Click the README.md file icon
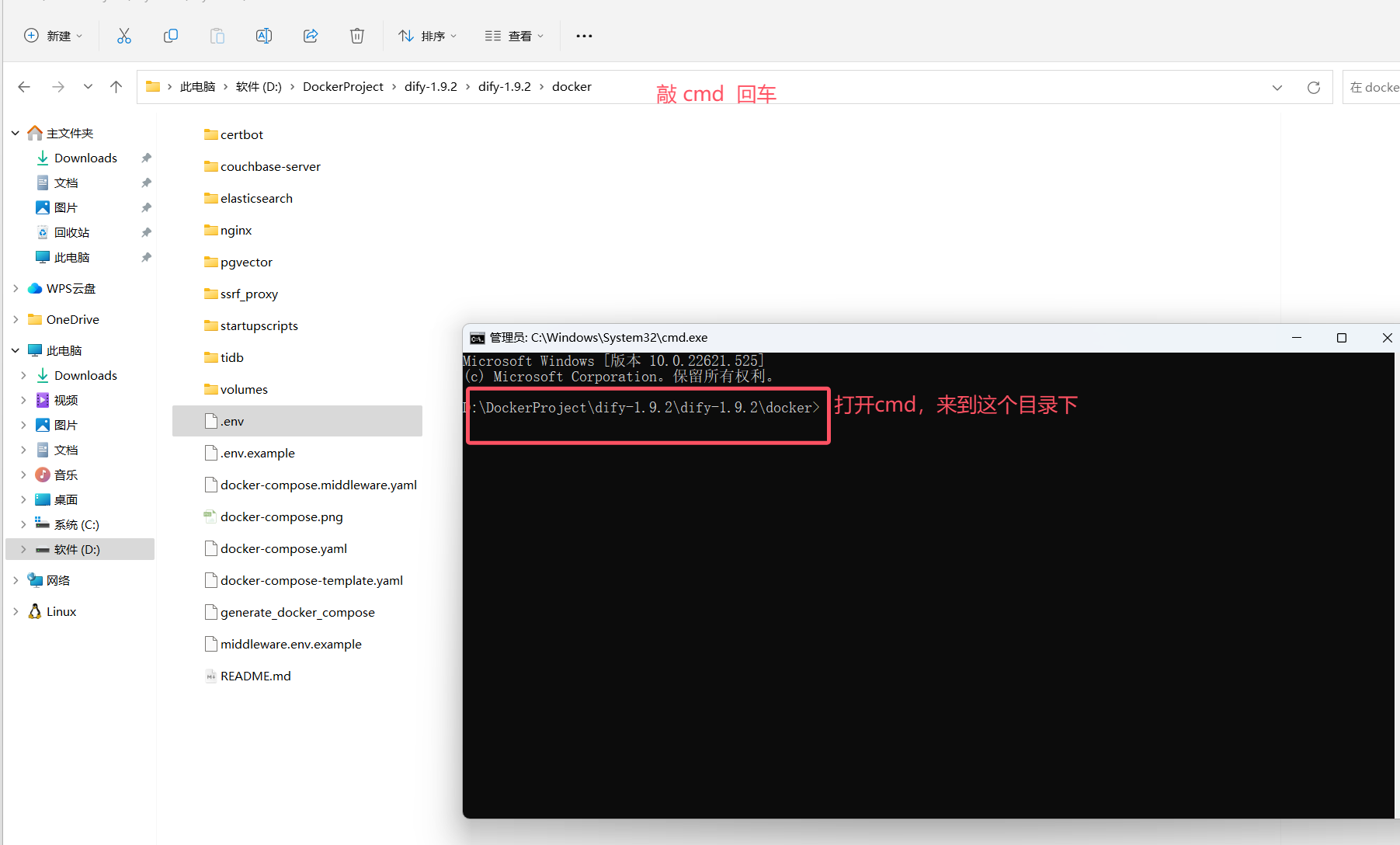Screen dimensions: 1400x845 pyautogui.click(x=210, y=676)
